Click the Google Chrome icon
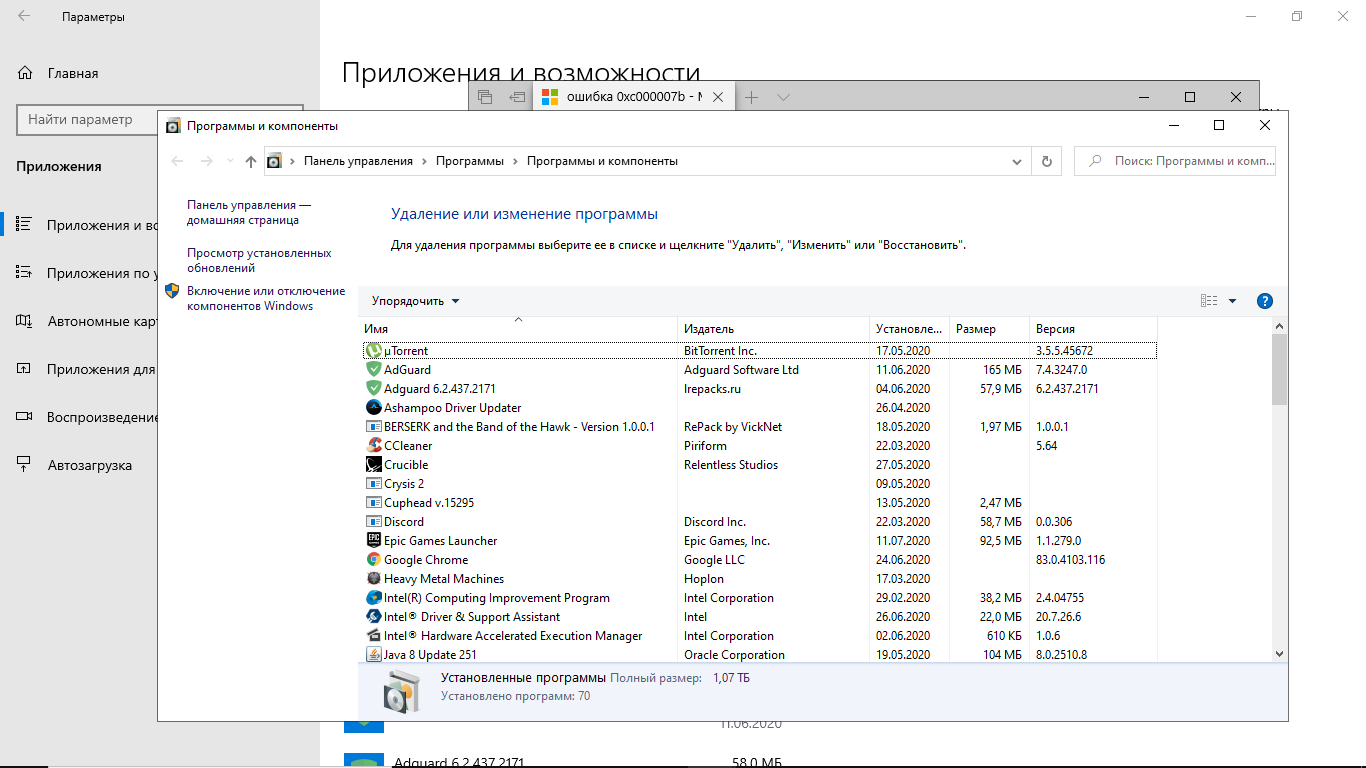 pyautogui.click(x=374, y=560)
